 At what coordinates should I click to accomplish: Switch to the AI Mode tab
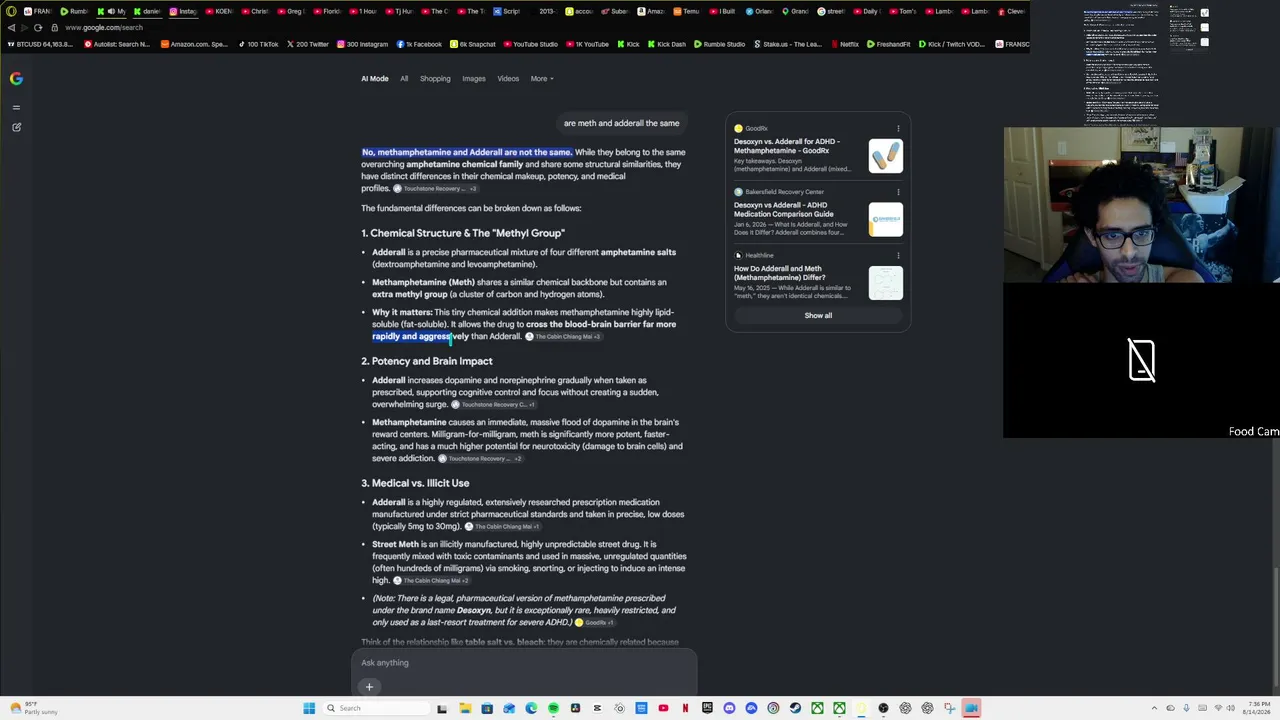[x=374, y=78]
